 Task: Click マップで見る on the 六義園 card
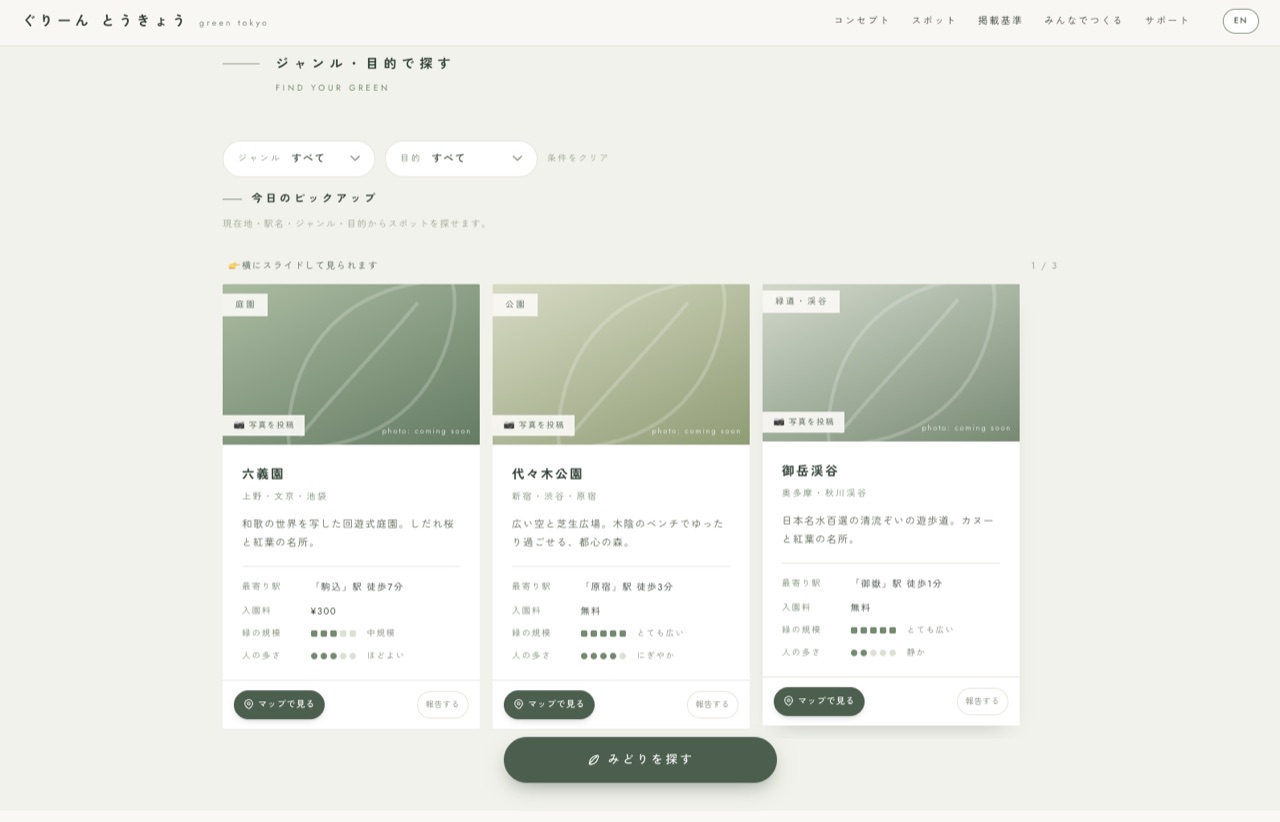tap(279, 705)
